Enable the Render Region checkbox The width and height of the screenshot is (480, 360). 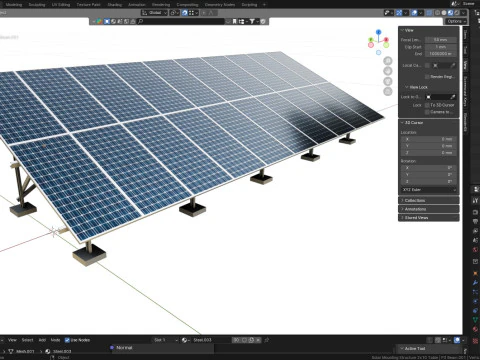427,77
